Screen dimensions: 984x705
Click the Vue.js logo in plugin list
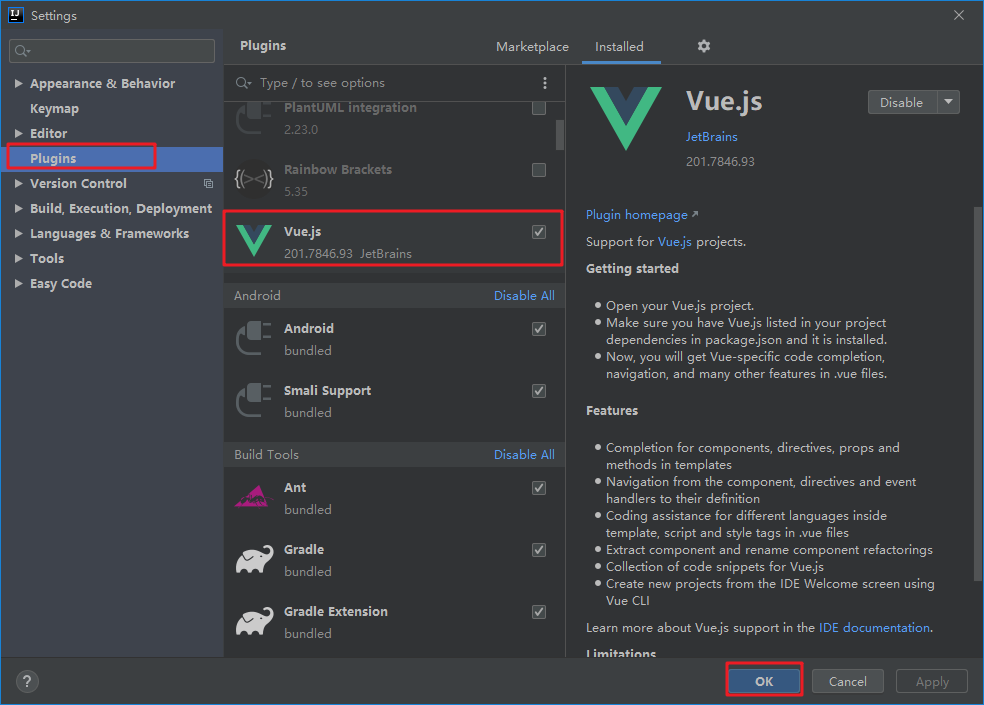coord(254,241)
